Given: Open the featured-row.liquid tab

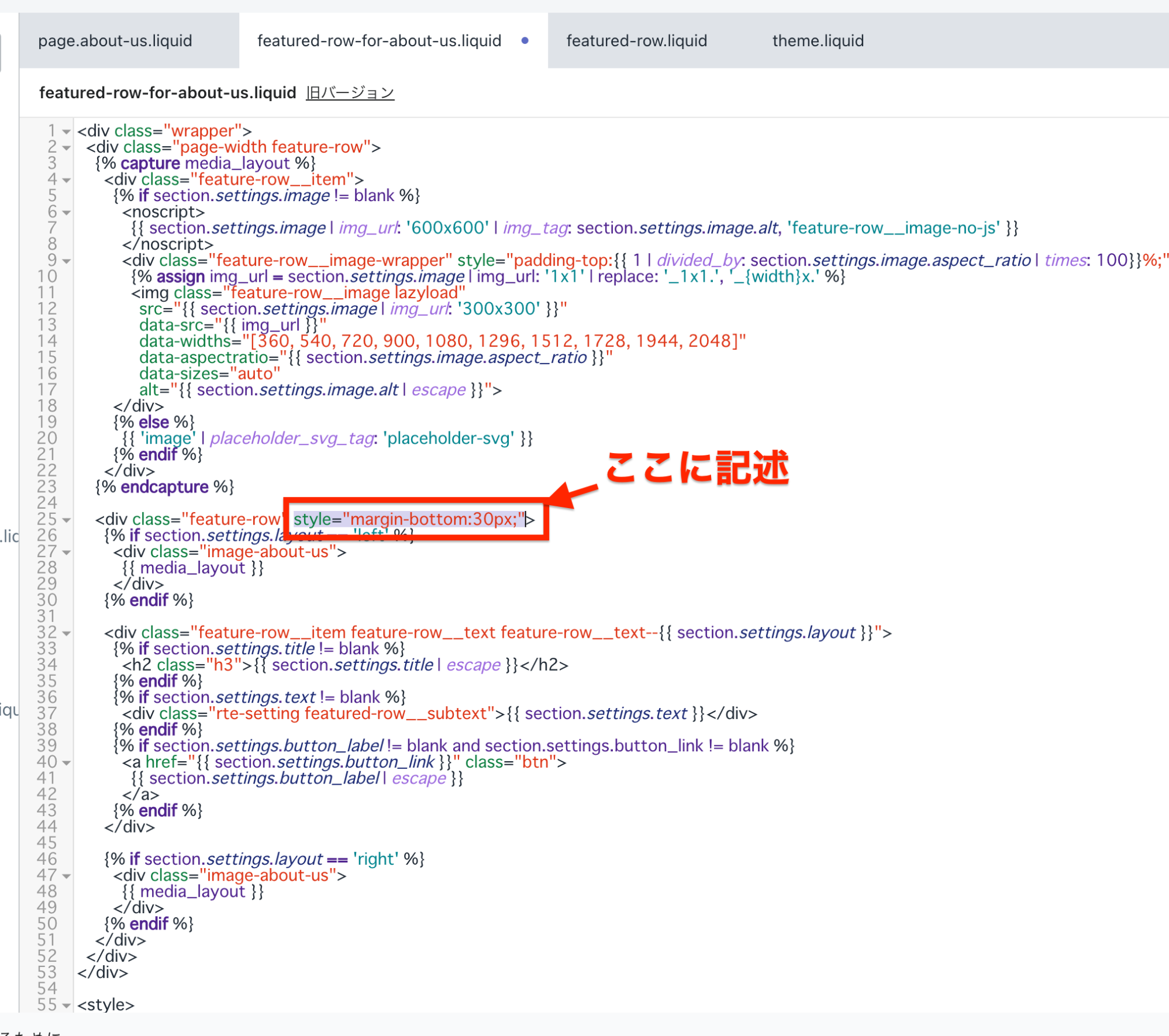Looking at the screenshot, I should [x=636, y=41].
